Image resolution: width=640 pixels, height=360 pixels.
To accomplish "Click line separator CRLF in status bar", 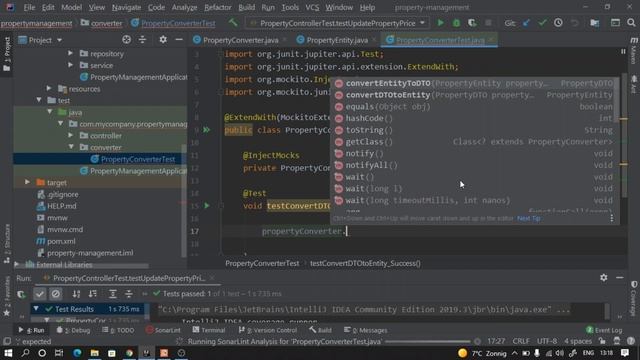I will click(521, 341).
